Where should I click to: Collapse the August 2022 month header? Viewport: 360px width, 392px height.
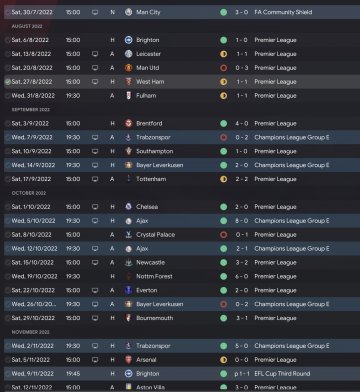point(27,26)
